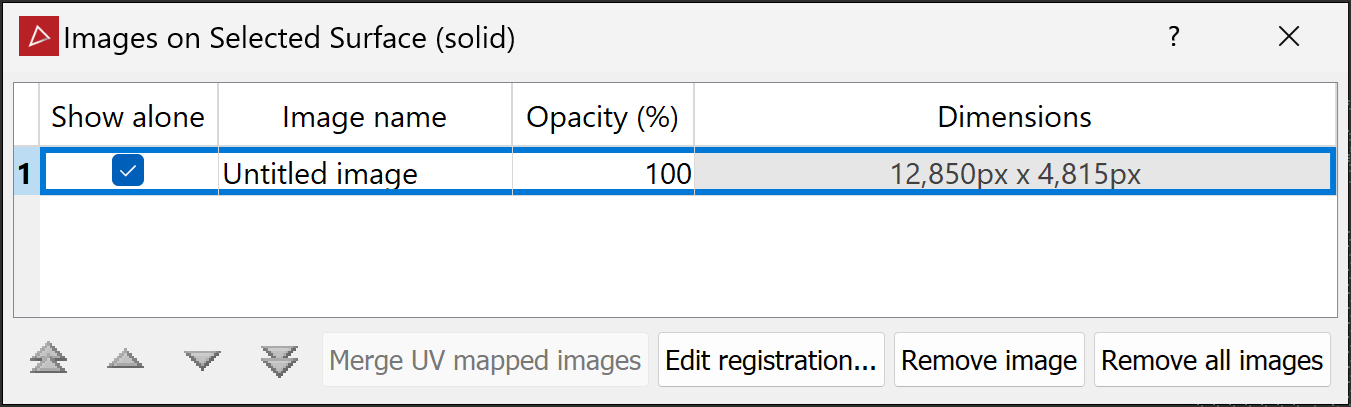This screenshot has width=1351, height=407.
Task: Move the image to the top of the list
Action: tap(49, 360)
